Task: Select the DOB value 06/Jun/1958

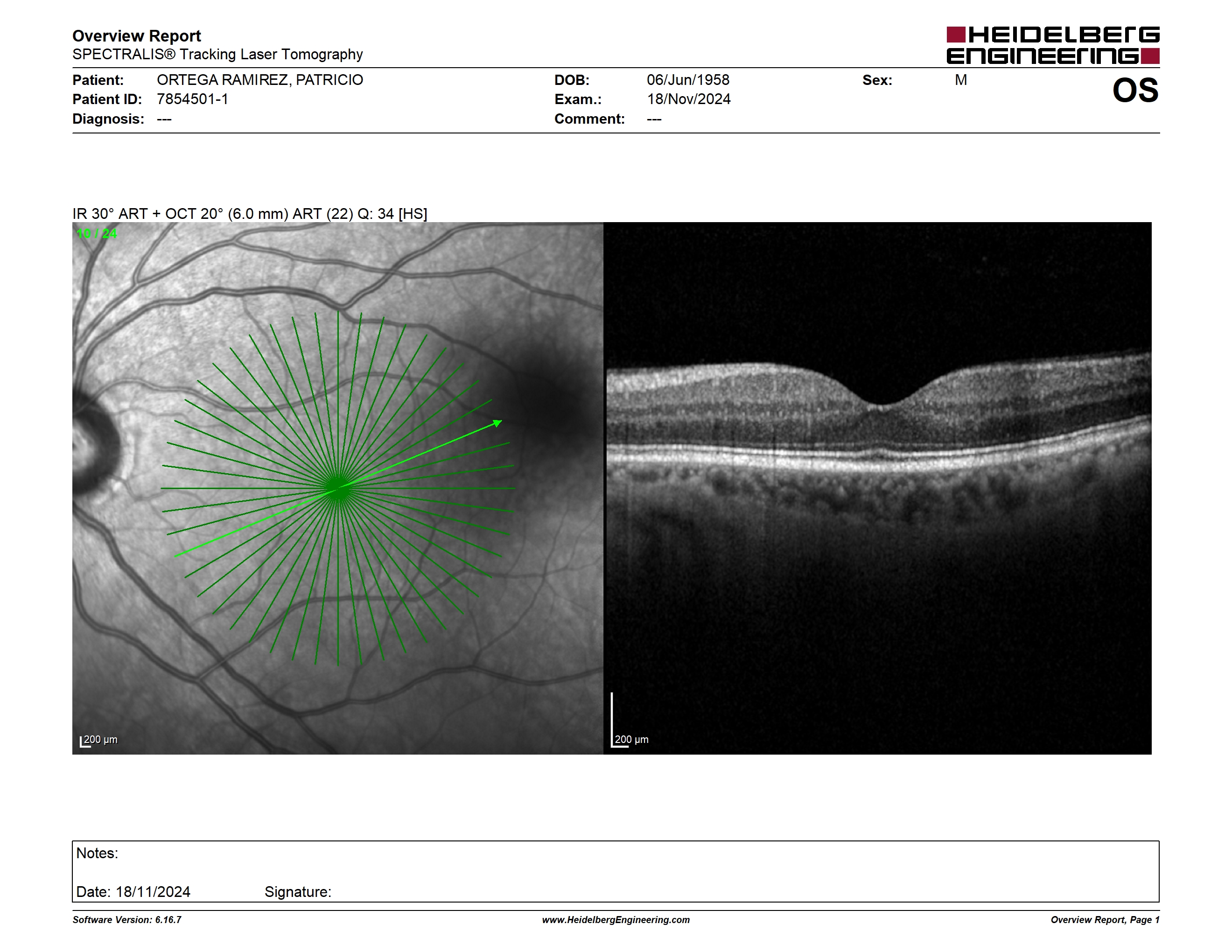Action: click(688, 80)
